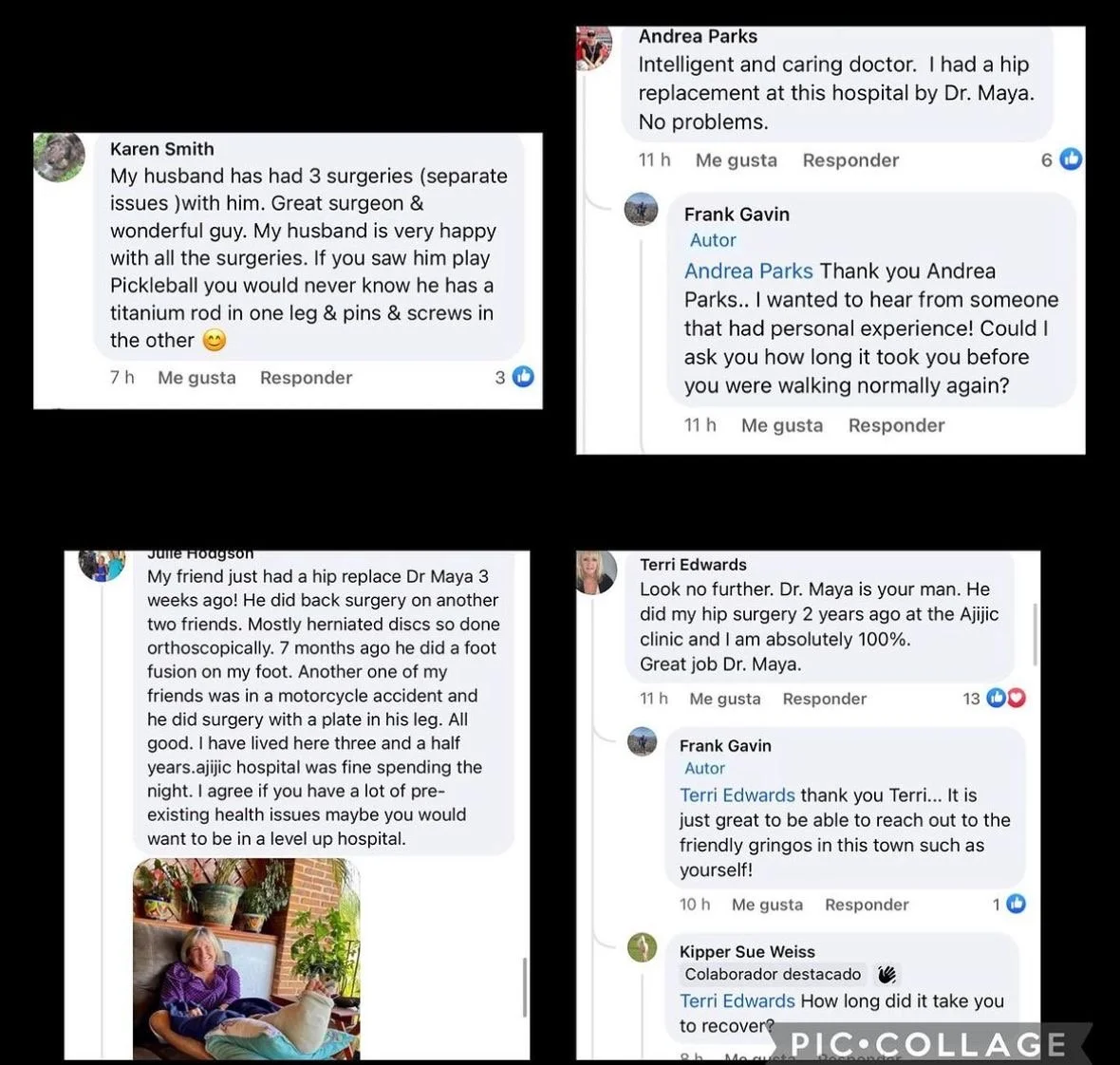The image size is (1120, 1065).
Task: Click Responder under Andrea Parks' comment
Action: click(x=850, y=160)
